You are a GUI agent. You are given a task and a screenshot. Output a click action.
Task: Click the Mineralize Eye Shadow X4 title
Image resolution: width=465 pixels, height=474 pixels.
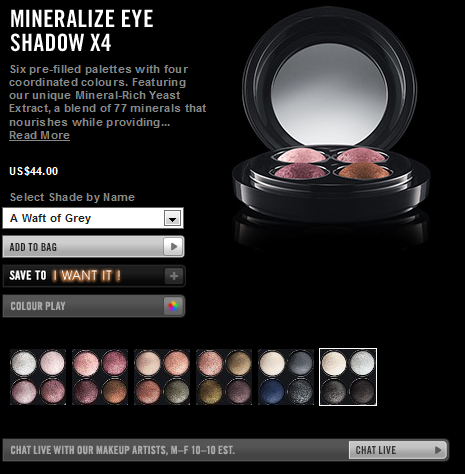(x=82, y=31)
